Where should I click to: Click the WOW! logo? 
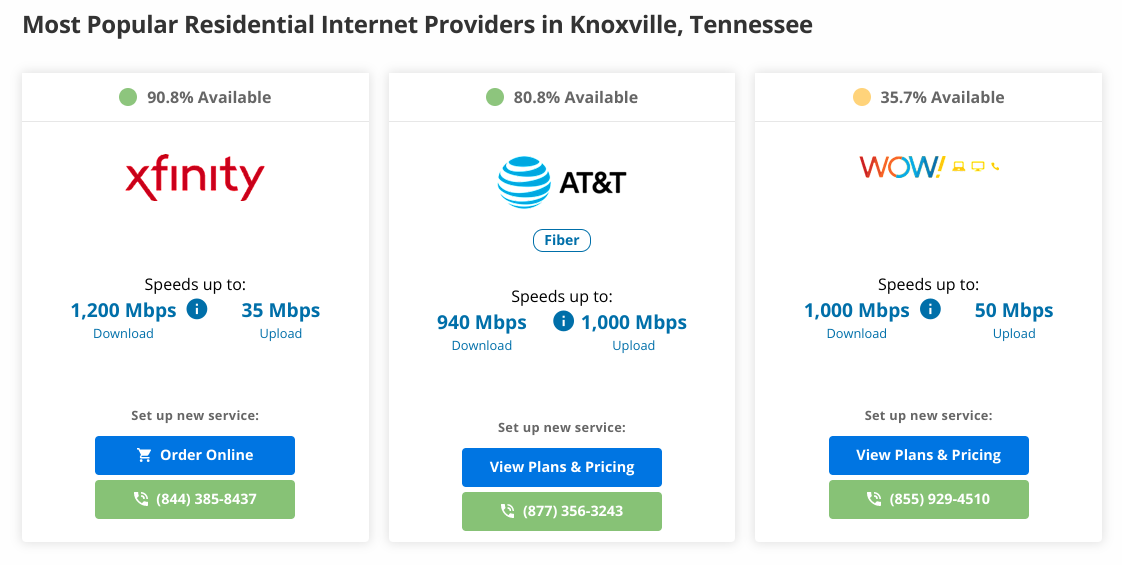[x=929, y=167]
